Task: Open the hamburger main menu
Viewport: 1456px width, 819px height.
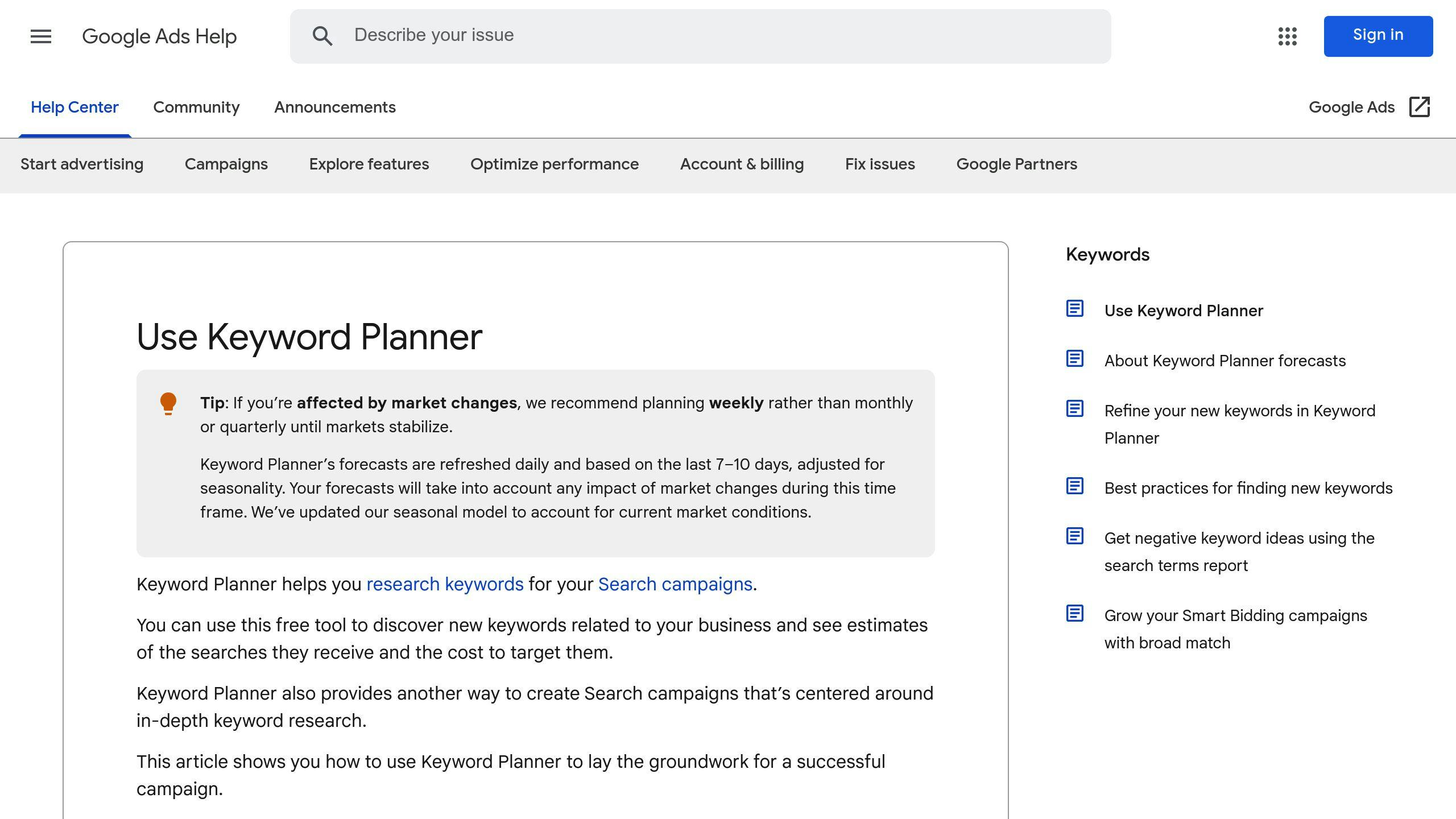Action: 41,36
